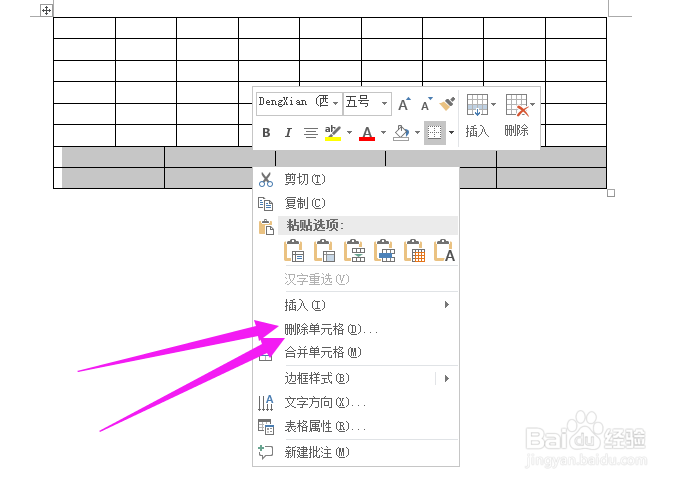Screen dimensions: 685x484
Task: Click the 删除 label in mini toolbar
Action: (516, 131)
